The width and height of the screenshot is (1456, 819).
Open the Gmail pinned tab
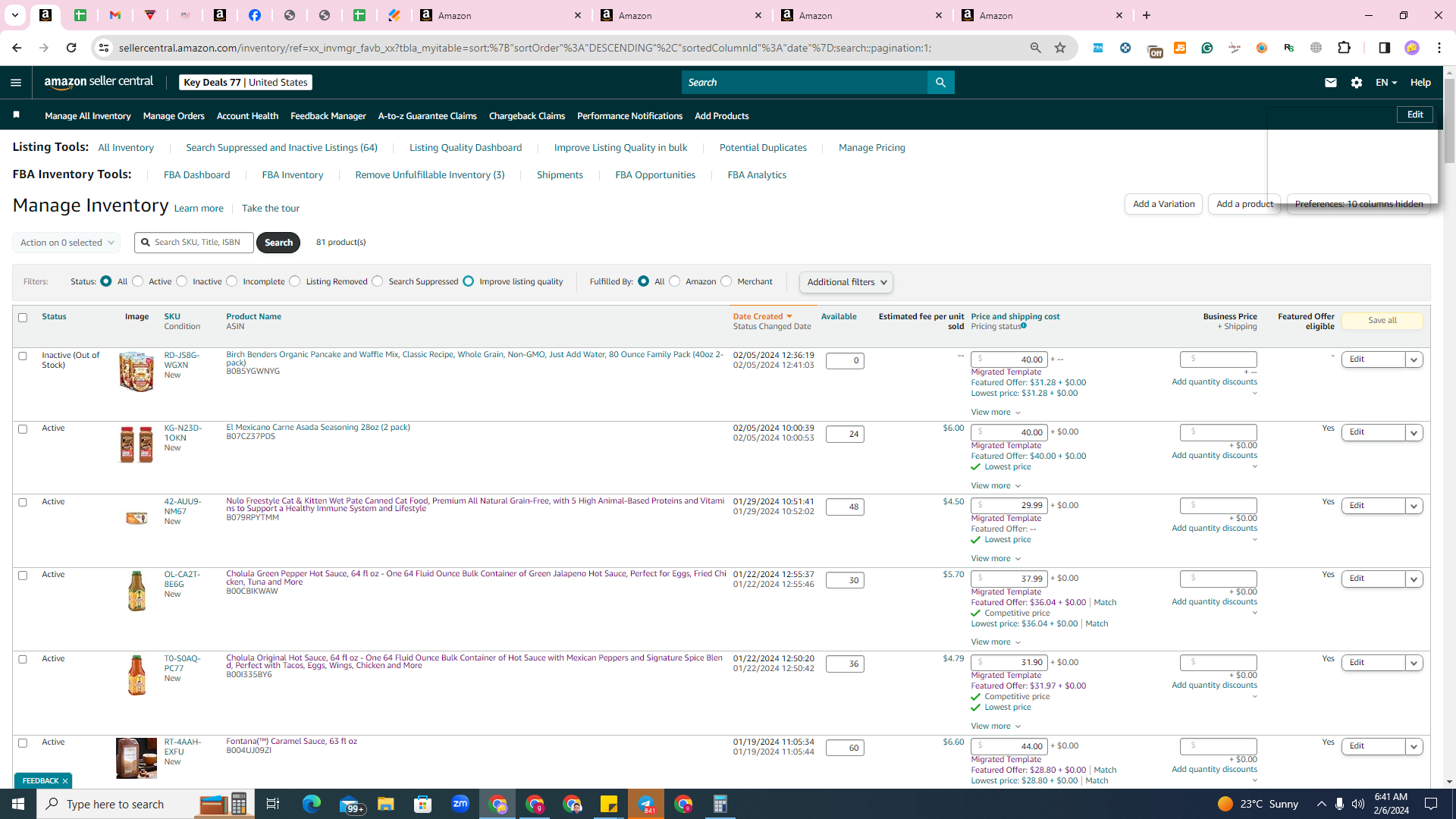pos(115,15)
